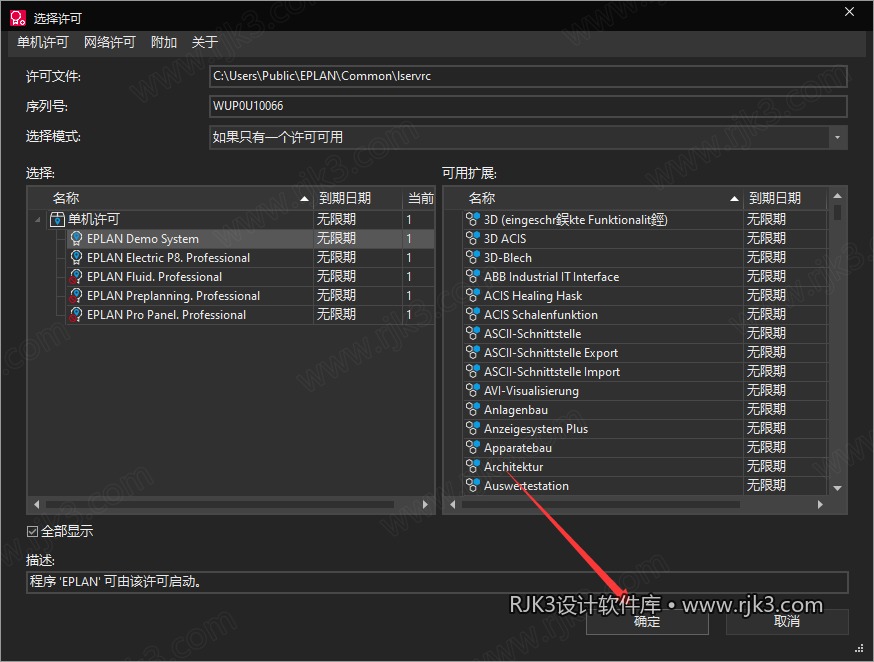Open the 选择模式 dropdown
The width and height of the screenshot is (874, 662).
click(837, 137)
